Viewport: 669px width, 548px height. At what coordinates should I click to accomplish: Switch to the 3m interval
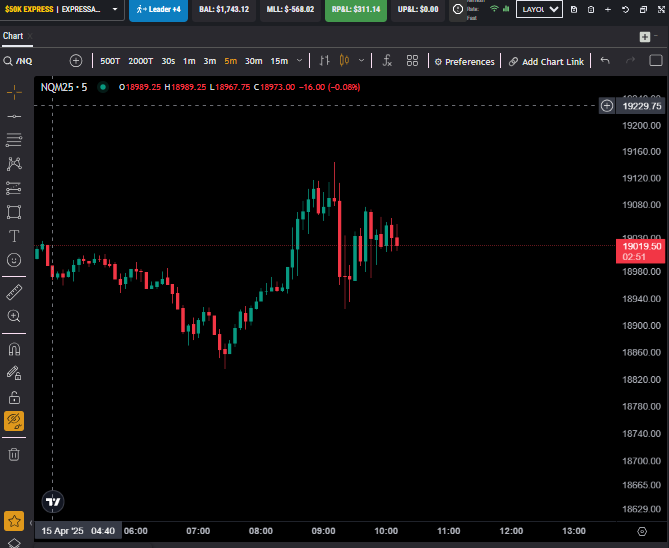coord(209,61)
